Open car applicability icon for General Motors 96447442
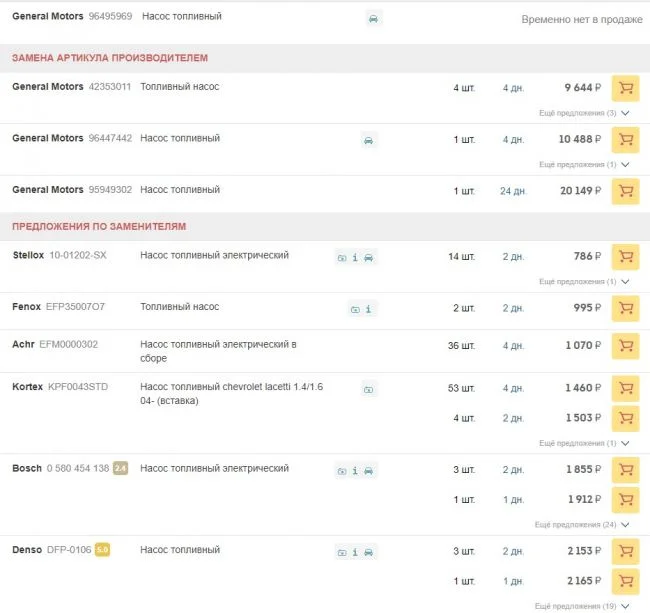The width and height of the screenshot is (650, 613). click(369, 140)
